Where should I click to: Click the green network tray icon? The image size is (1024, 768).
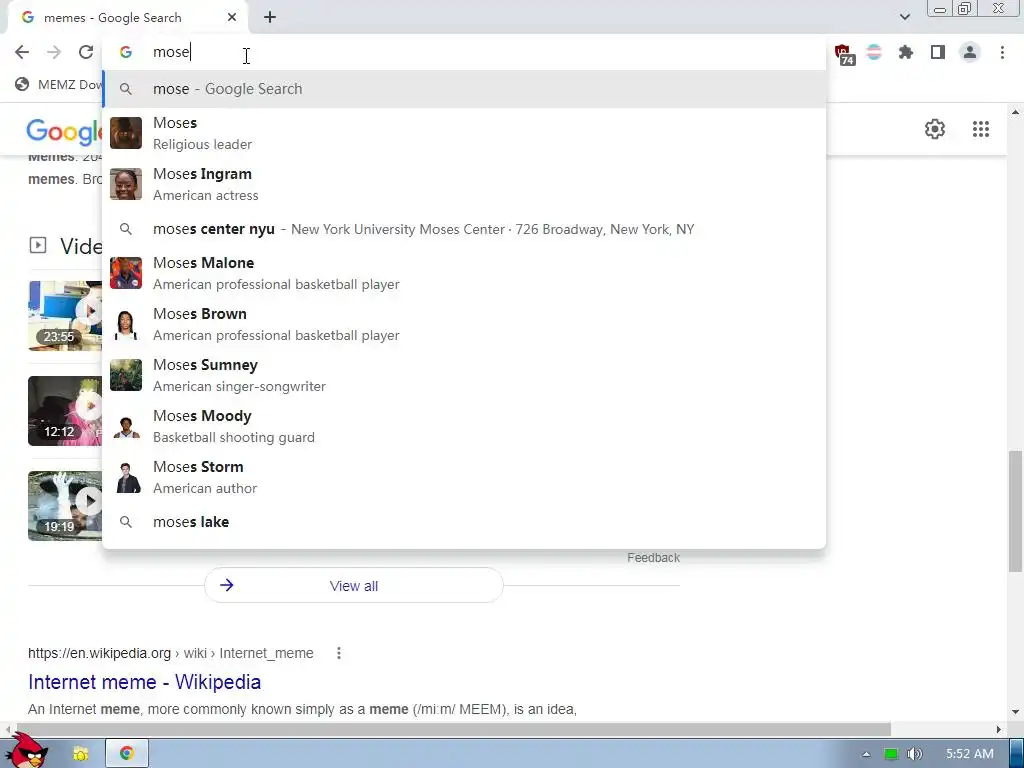click(891, 754)
